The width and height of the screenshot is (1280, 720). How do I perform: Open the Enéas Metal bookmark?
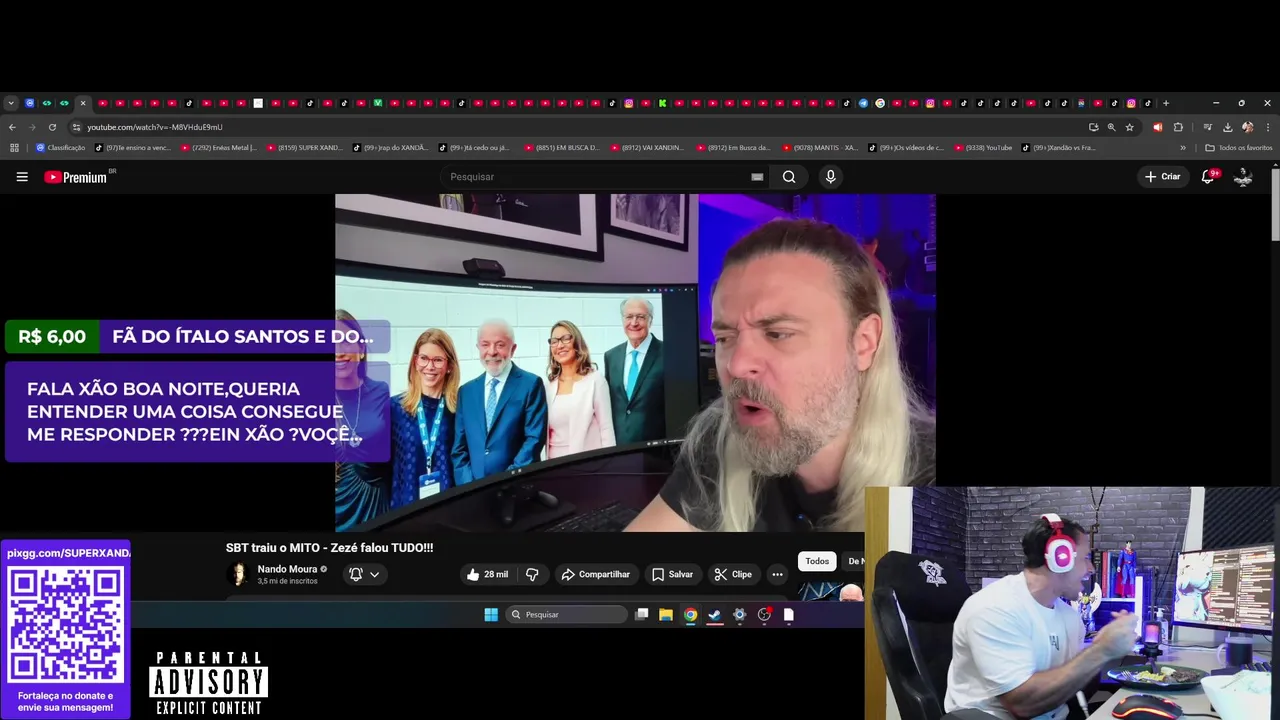(219, 148)
